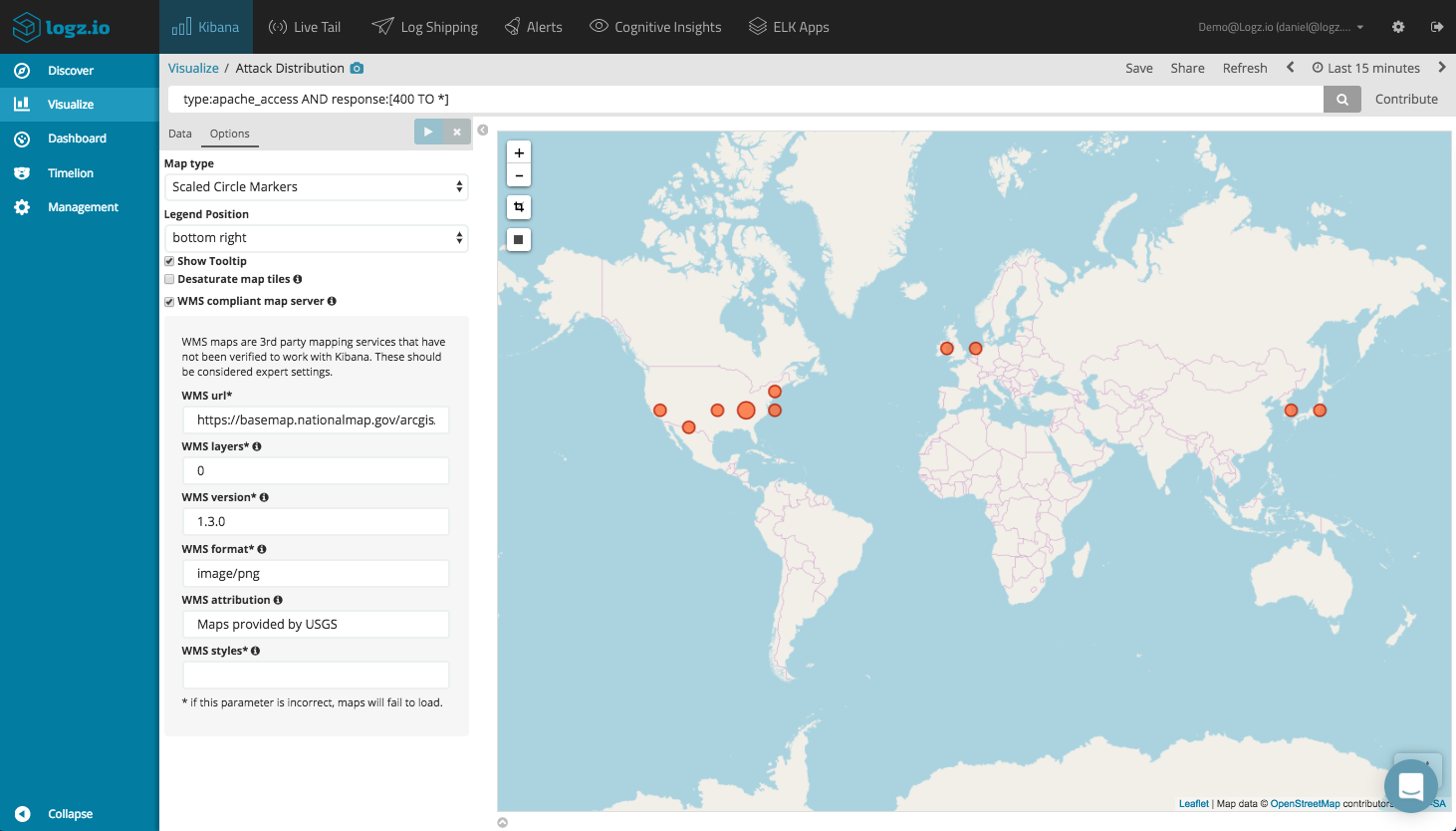
Task: Zoom out on the map
Action: [x=519, y=175]
